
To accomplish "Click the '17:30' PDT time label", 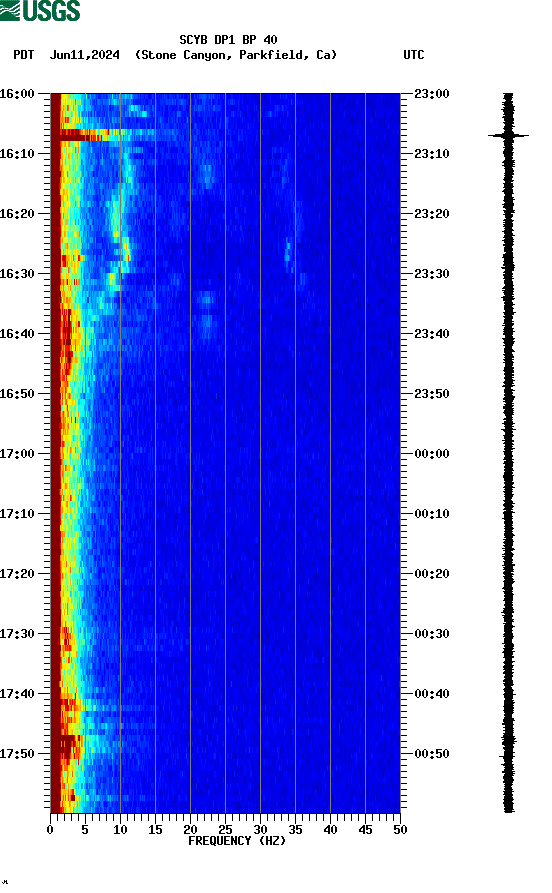I will 17,634.
